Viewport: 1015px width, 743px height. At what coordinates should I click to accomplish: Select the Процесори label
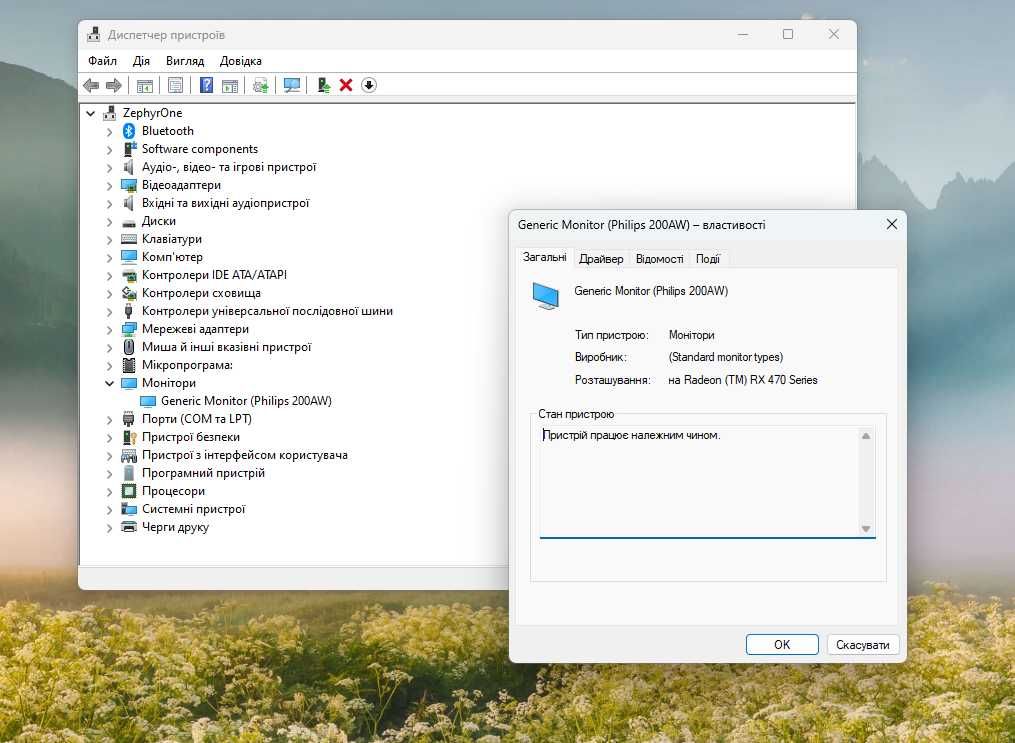(x=173, y=491)
